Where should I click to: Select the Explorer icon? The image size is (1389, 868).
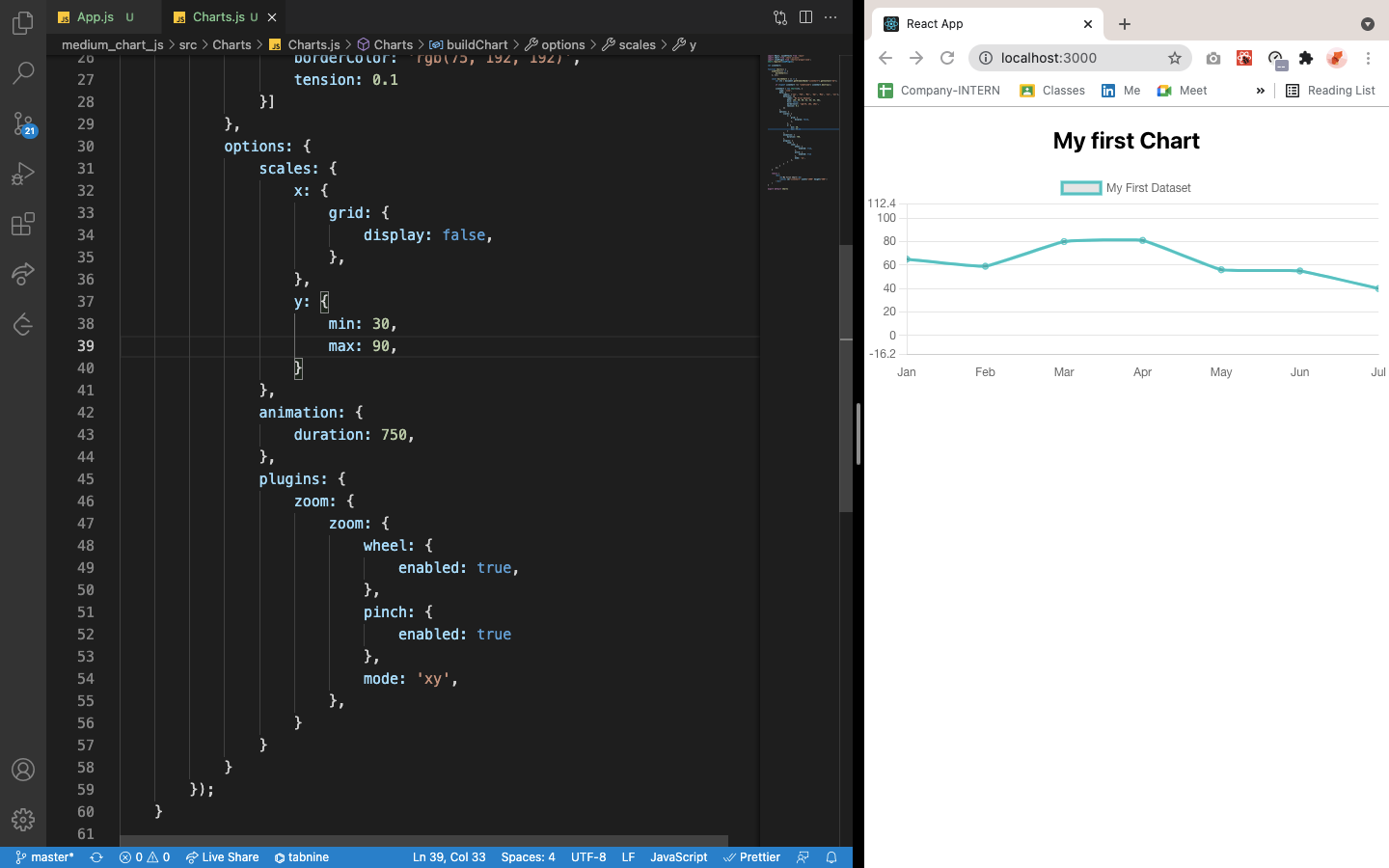pyautogui.click(x=23, y=23)
